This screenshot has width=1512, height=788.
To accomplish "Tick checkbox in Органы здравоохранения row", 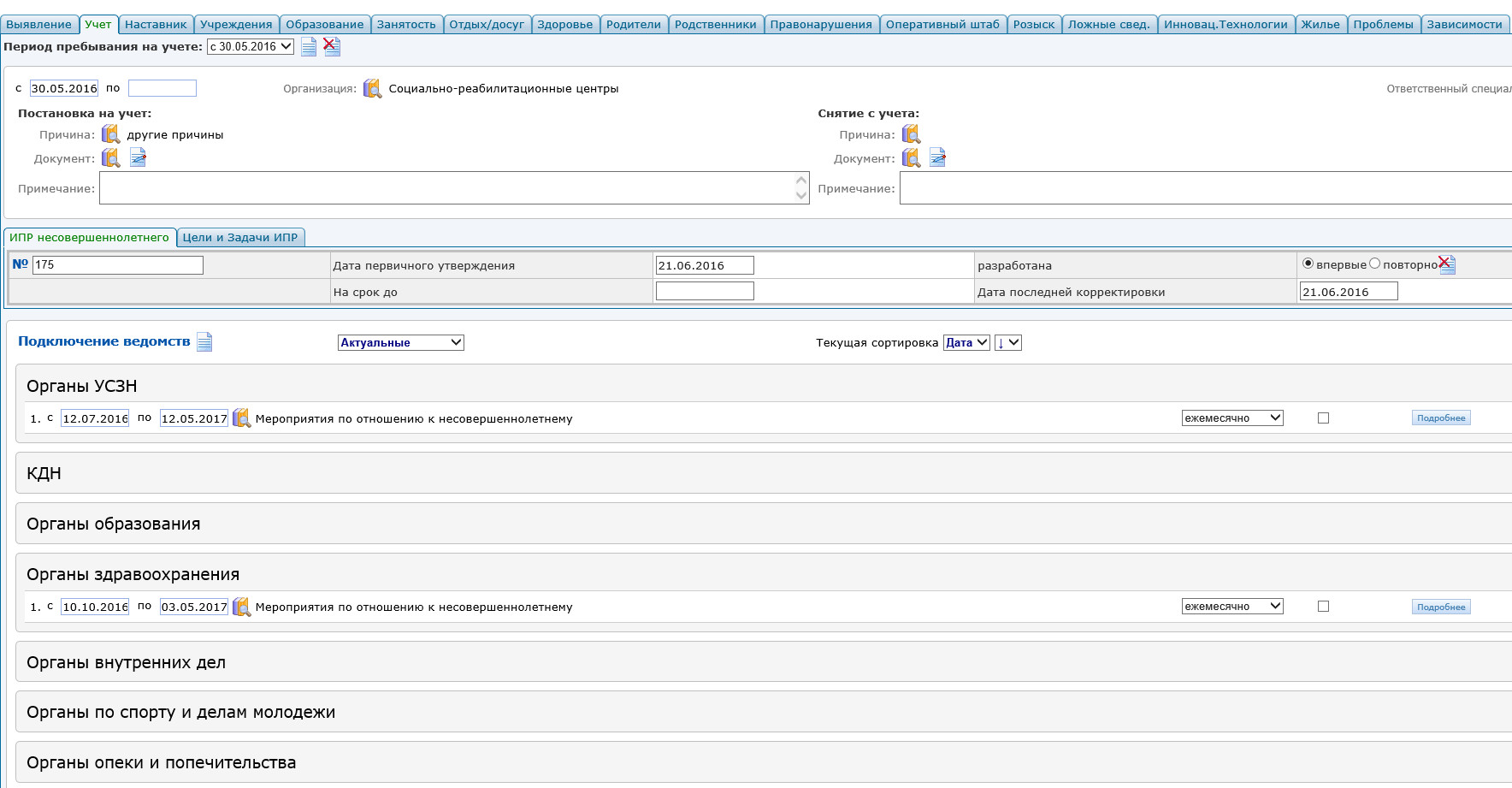I will pyautogui.click(x=1323, y=607).
